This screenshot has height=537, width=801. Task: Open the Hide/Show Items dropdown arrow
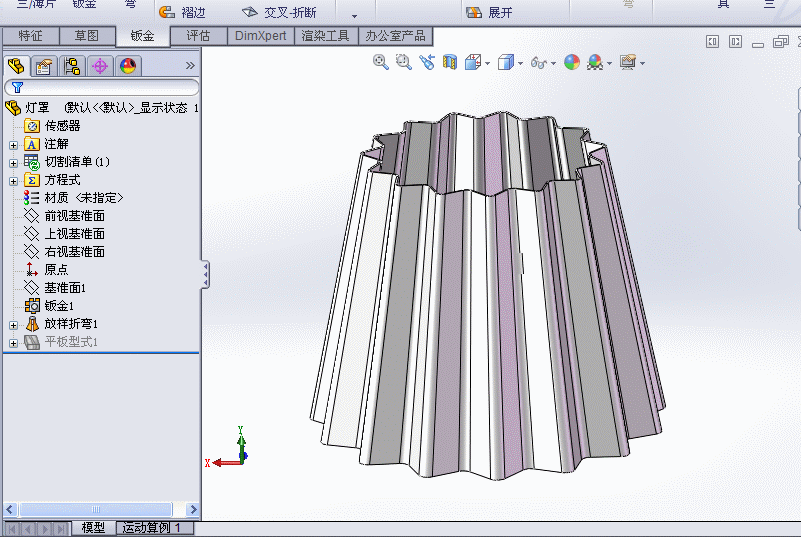point(553,64)
